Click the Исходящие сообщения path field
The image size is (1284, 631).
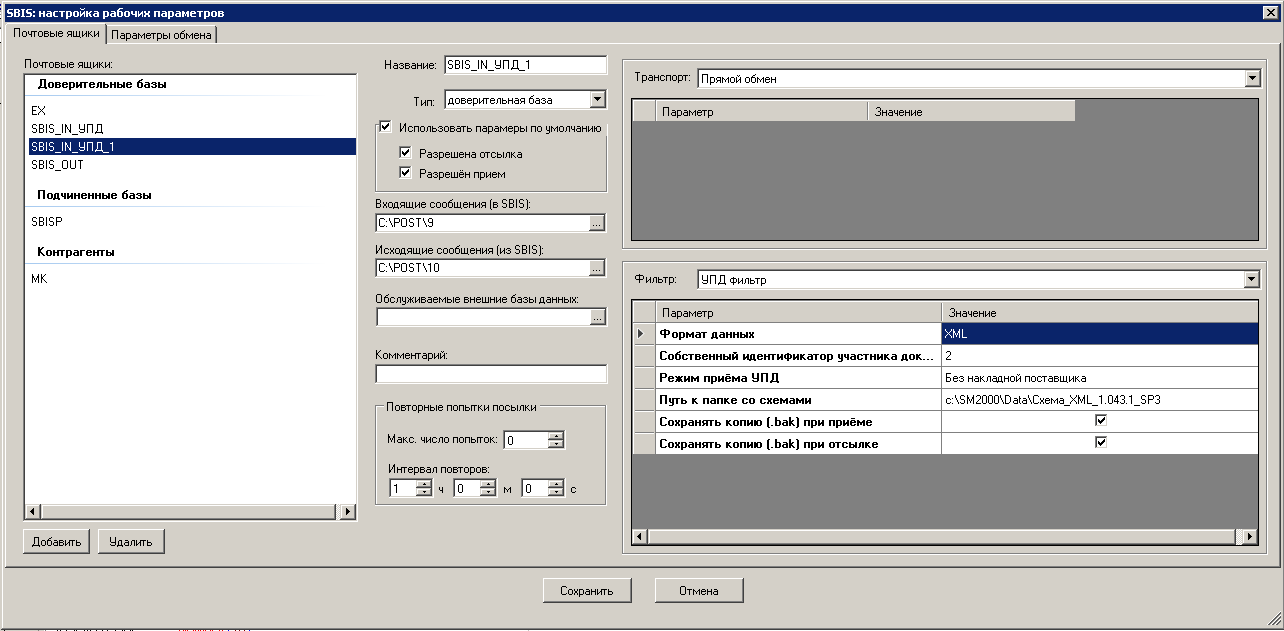click(x=482, y=268)
